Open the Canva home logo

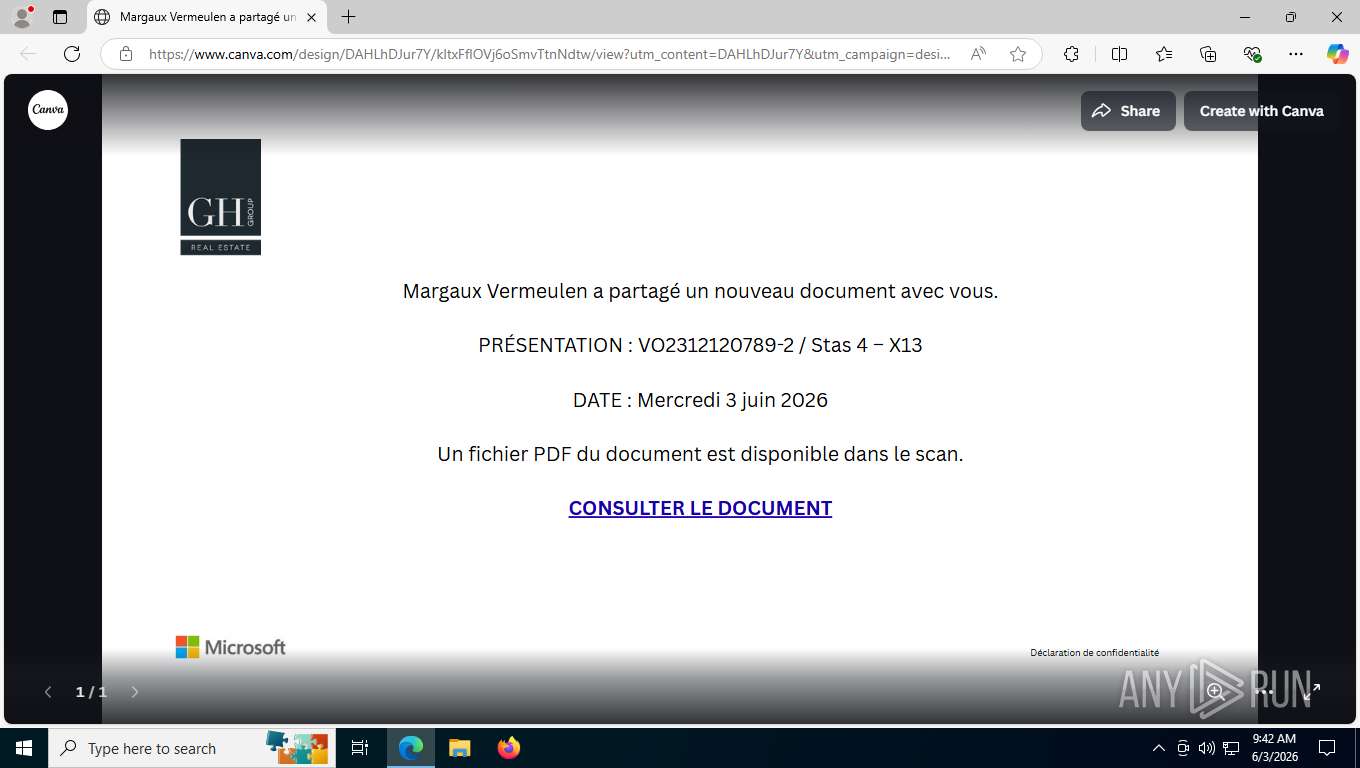click(48, 110)
